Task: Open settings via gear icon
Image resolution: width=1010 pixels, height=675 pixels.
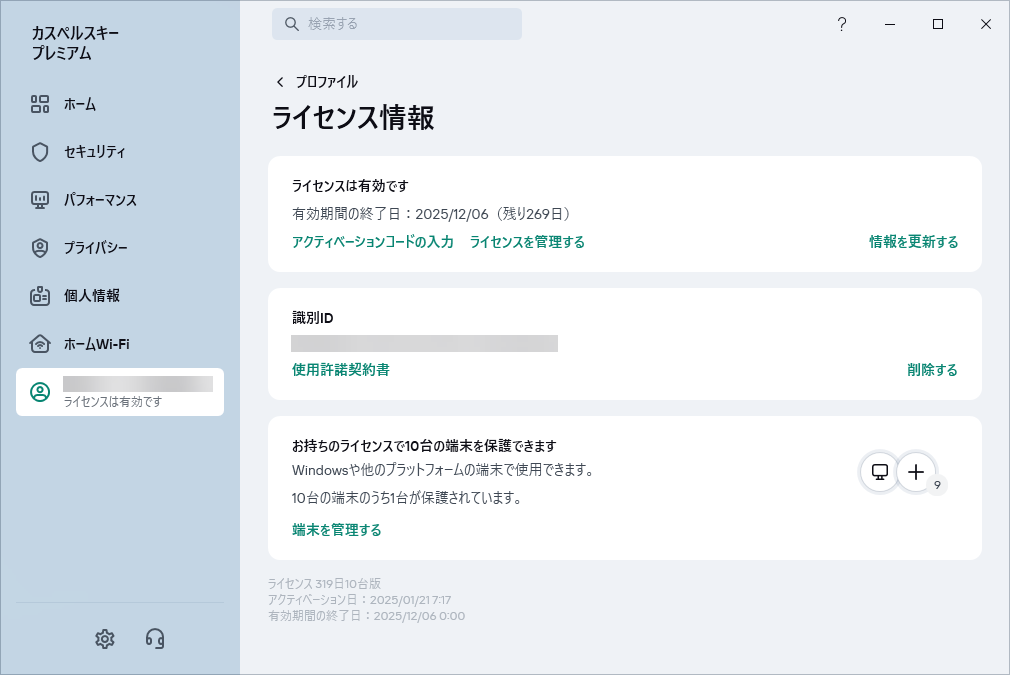Action: point(105,639)
